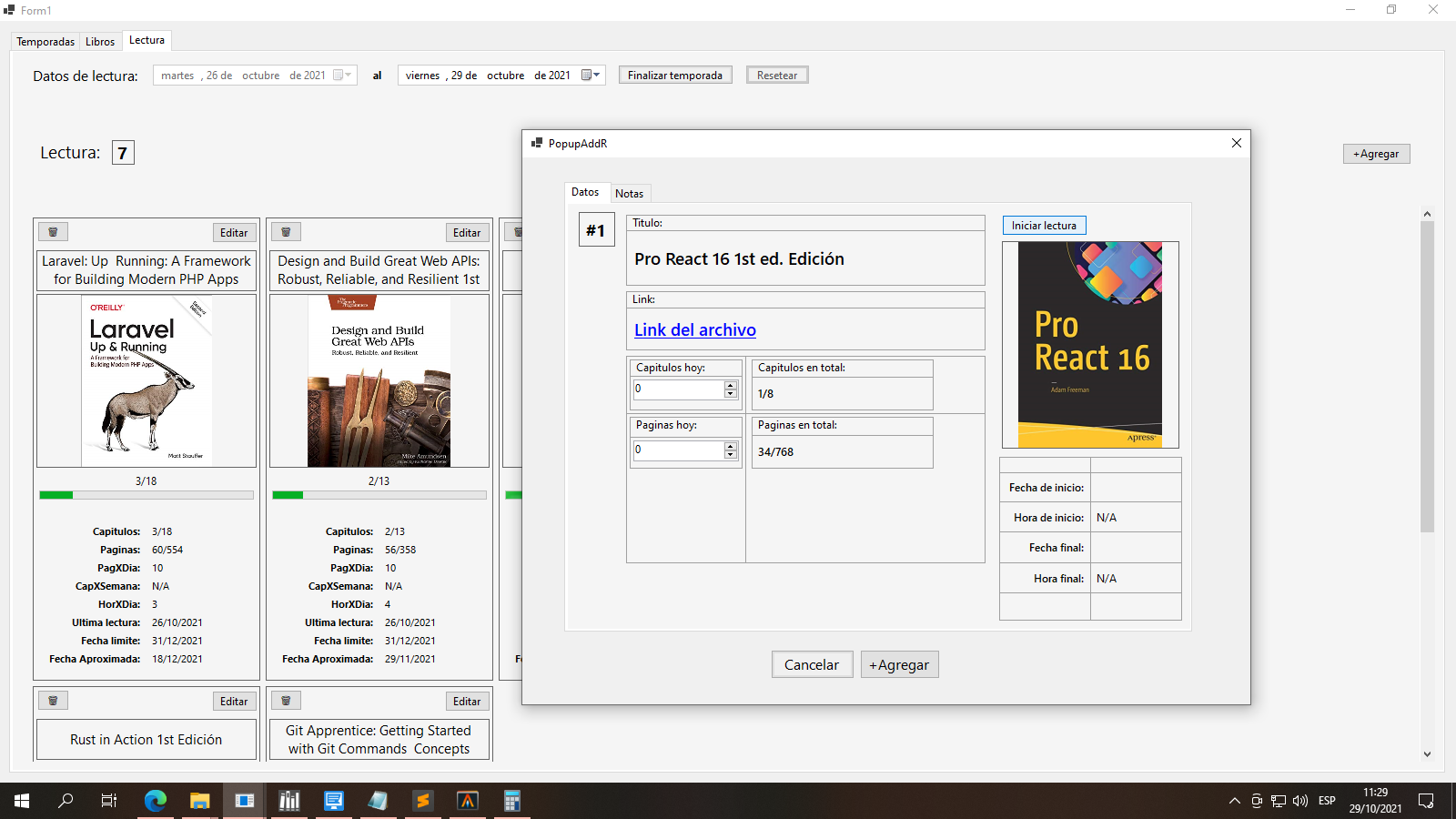Click the Finalizar temporada button
This screenshot has height=819, width=1456.
(x=675, y=76)
